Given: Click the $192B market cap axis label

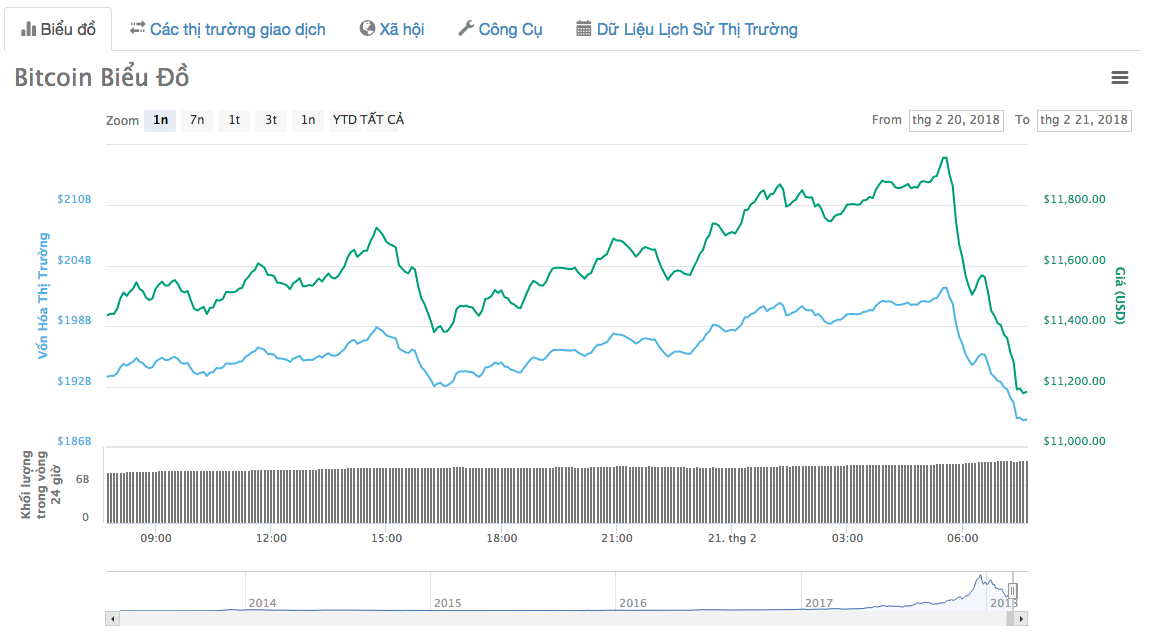Looking at the screenshot, I should pyautogui.click(x=75, y=381).
